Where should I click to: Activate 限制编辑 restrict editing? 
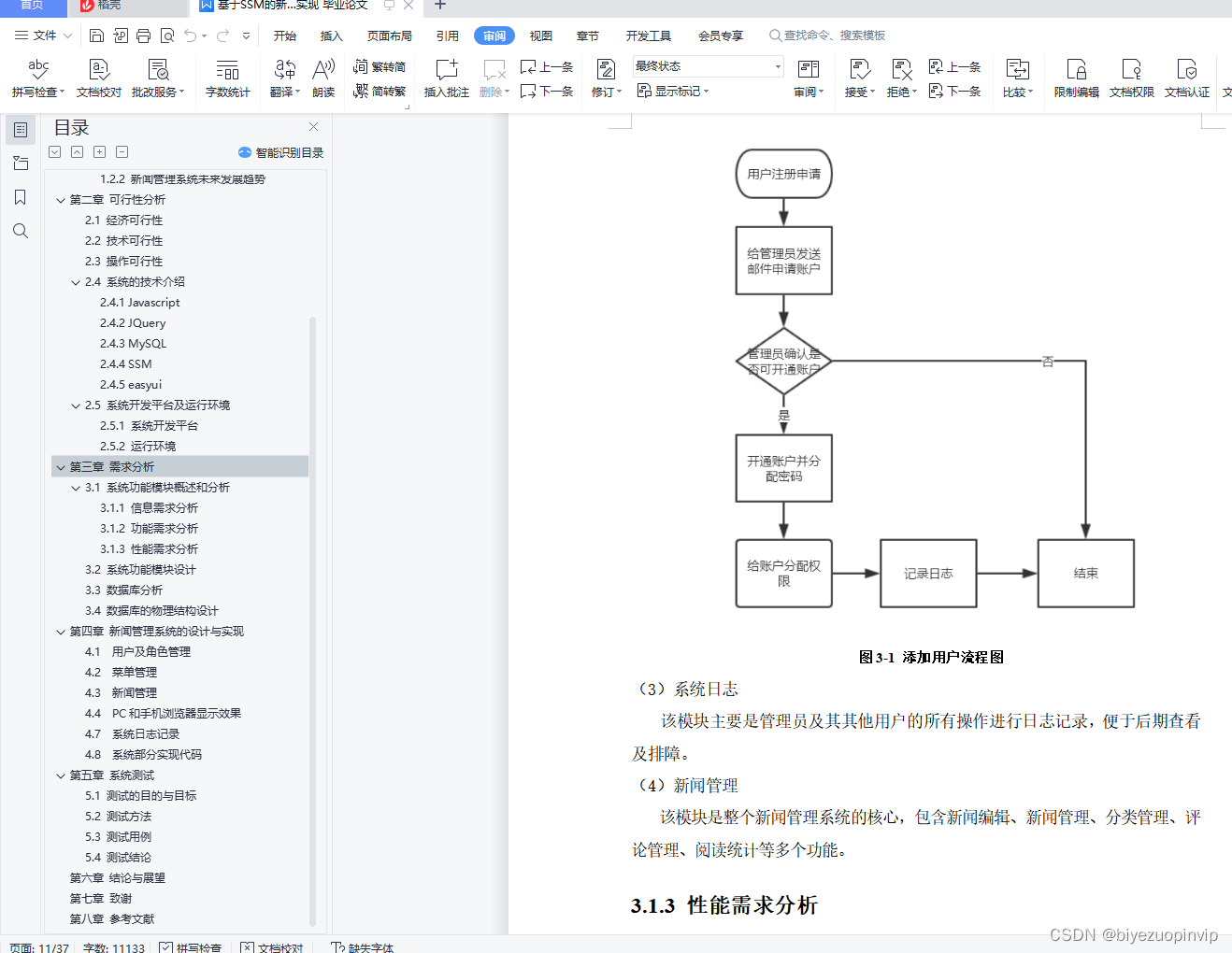tap(1076, 77)
